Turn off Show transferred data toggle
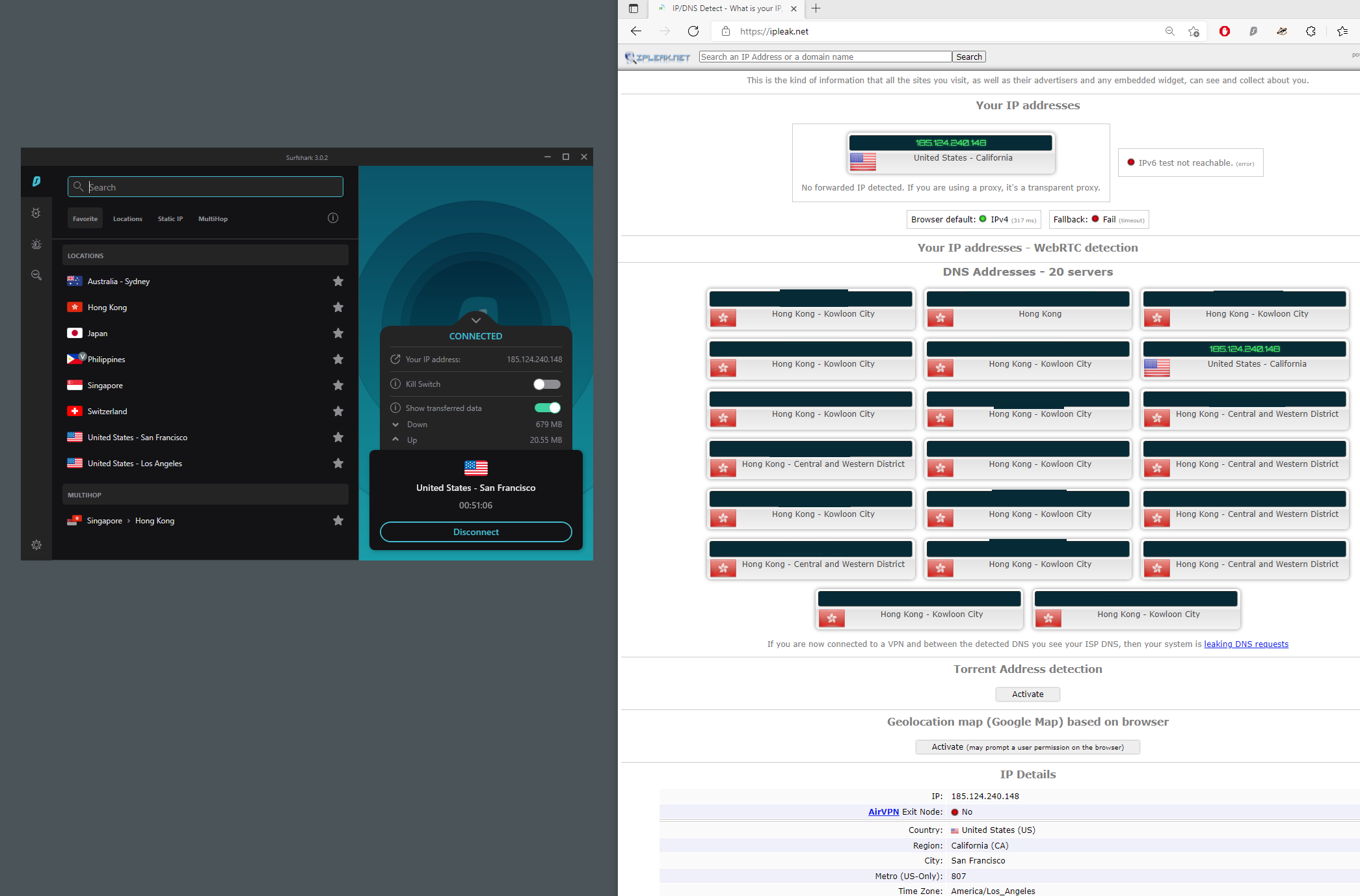 click(547, 408)
